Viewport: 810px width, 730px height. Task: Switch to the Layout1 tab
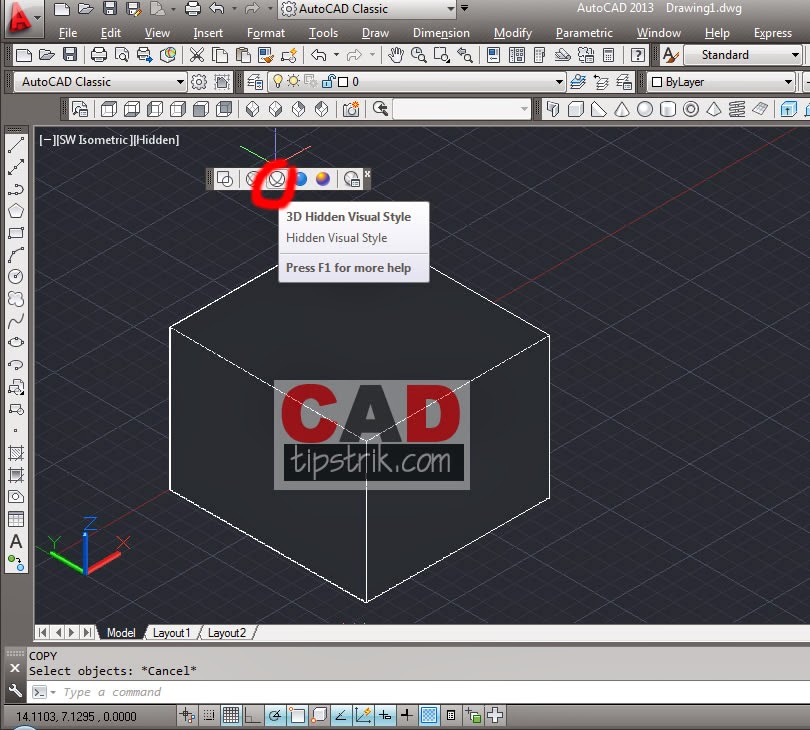click(172, 632)
